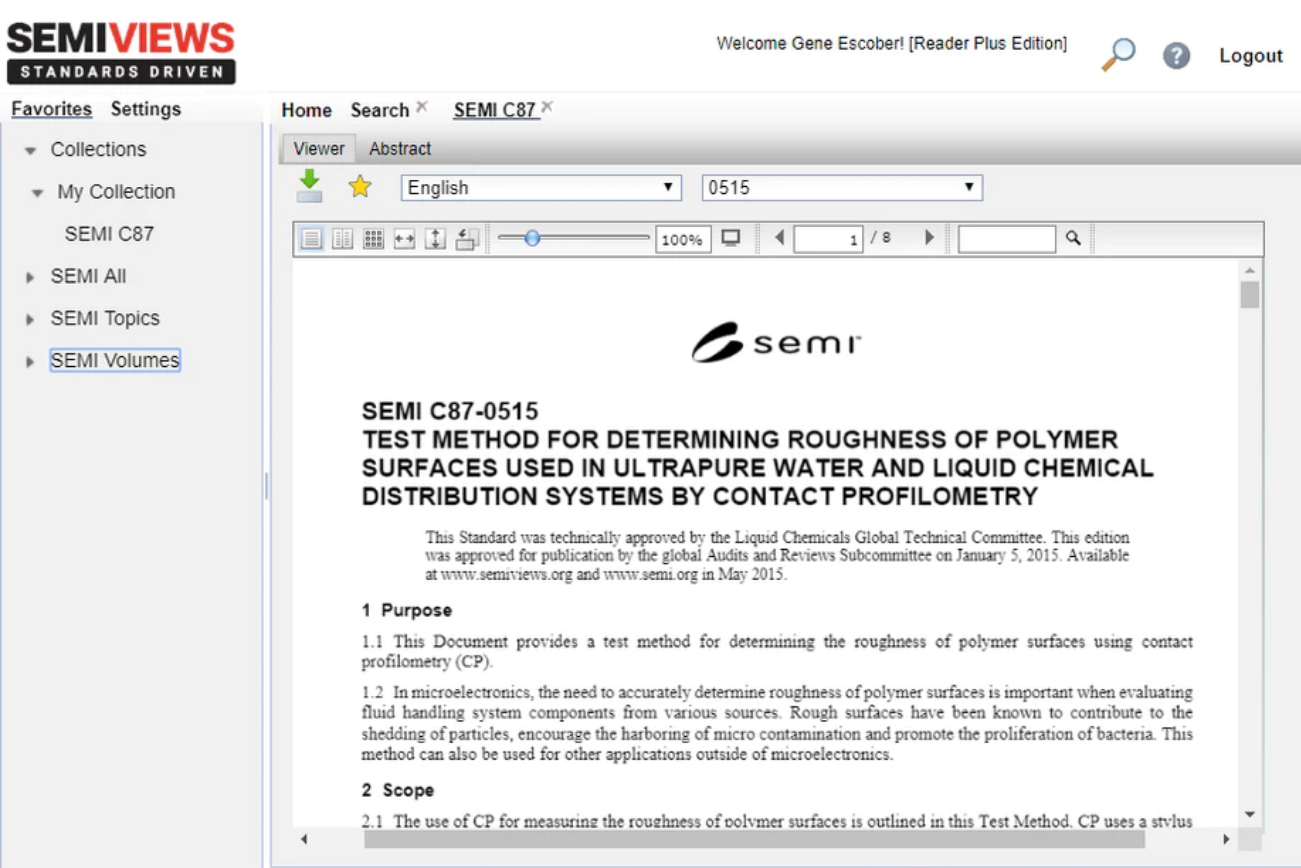Click the green download document icon
The width and height of the screenshot is (1301, 868).
pyautogui.click(x=310, y=186)
